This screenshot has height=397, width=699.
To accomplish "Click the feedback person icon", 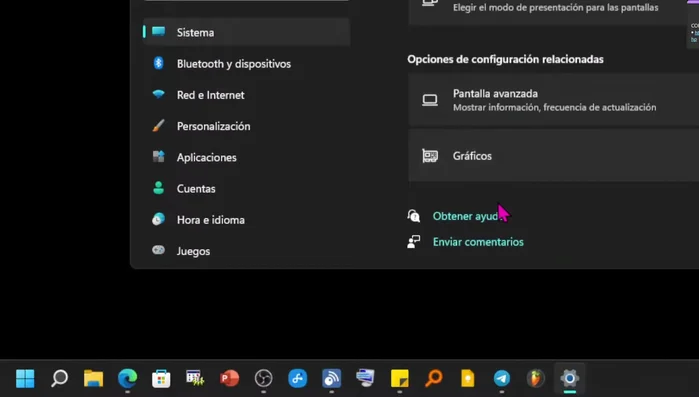I will [x=413, y=241].
